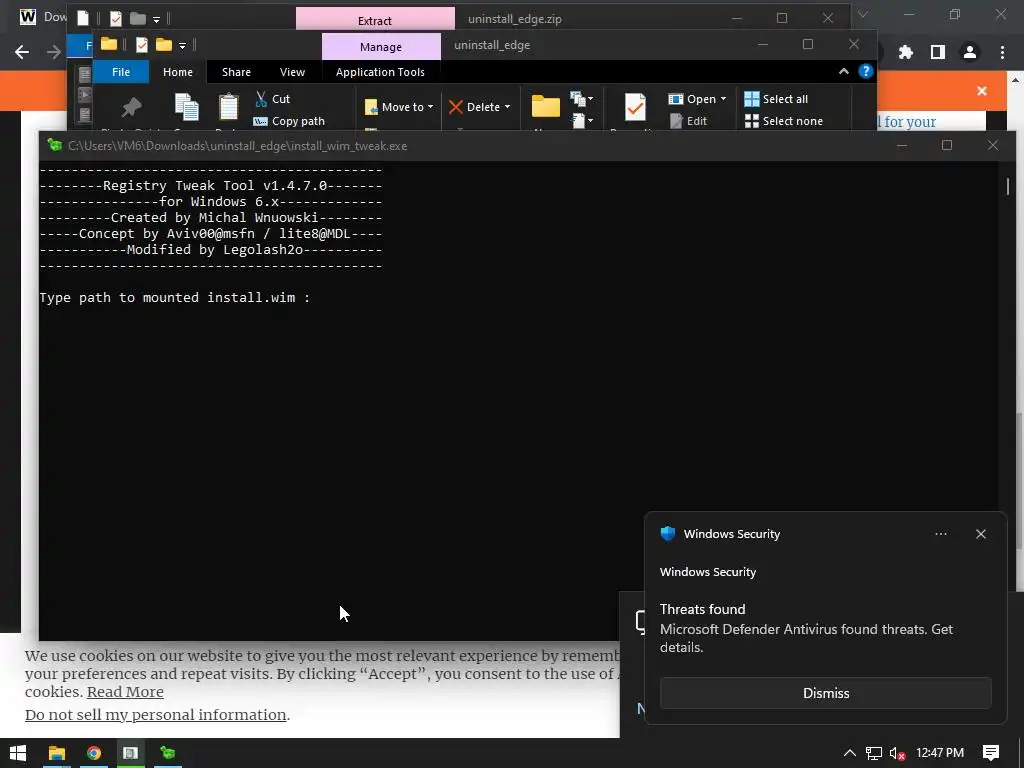Open Windows Security notification options menu
The width and height of the screenshot is (1024, 768).
click(940, 534)
